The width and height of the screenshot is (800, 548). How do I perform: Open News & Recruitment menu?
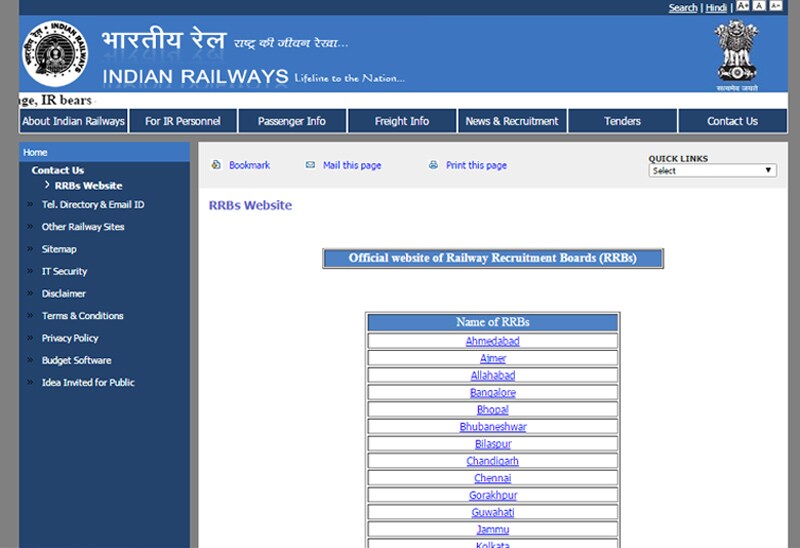pos(512,121)
